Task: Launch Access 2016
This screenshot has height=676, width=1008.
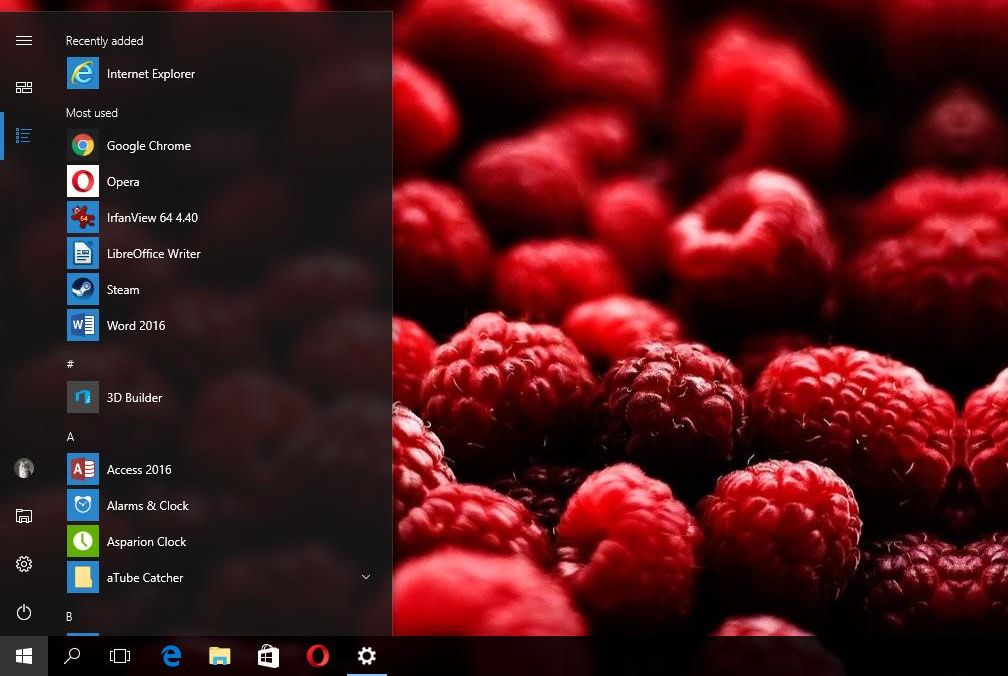Action: point(139,469)
